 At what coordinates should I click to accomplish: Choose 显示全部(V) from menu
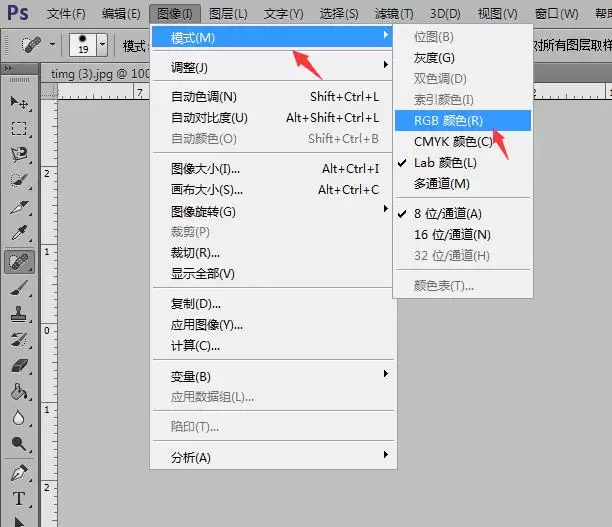click(x=272, y=274)
